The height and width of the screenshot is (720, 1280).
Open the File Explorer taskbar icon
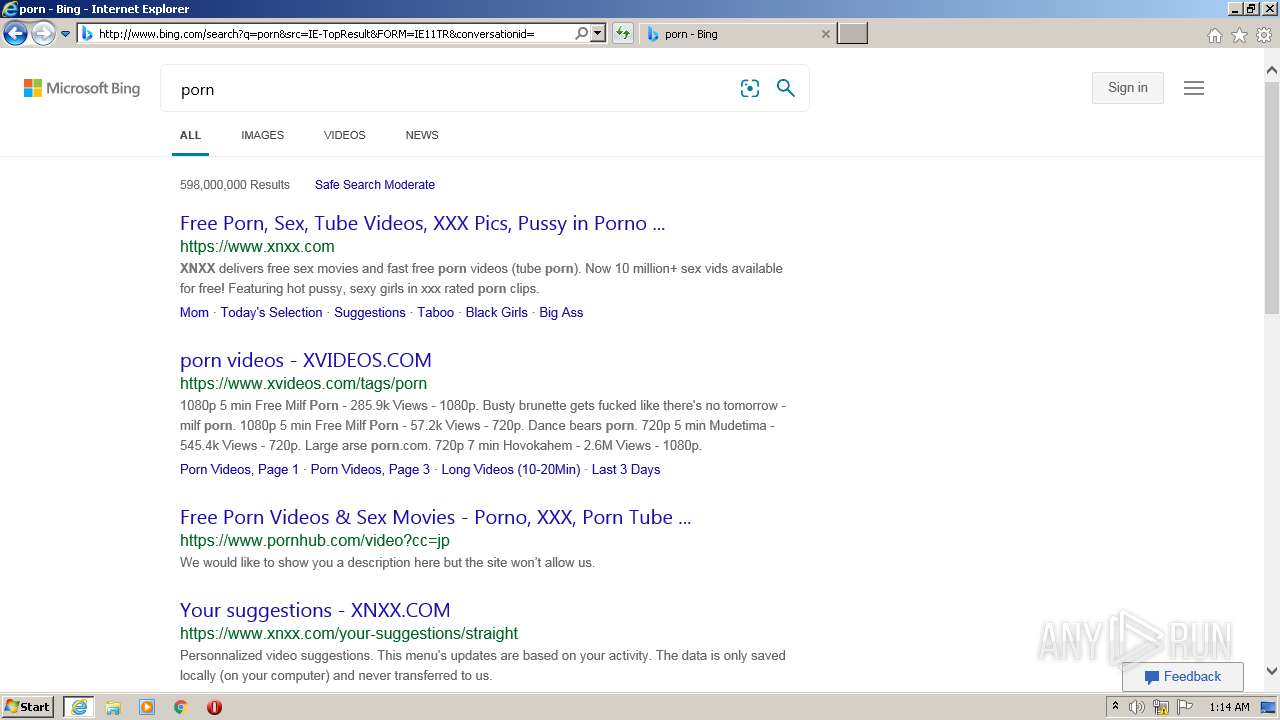pos(113,707)
